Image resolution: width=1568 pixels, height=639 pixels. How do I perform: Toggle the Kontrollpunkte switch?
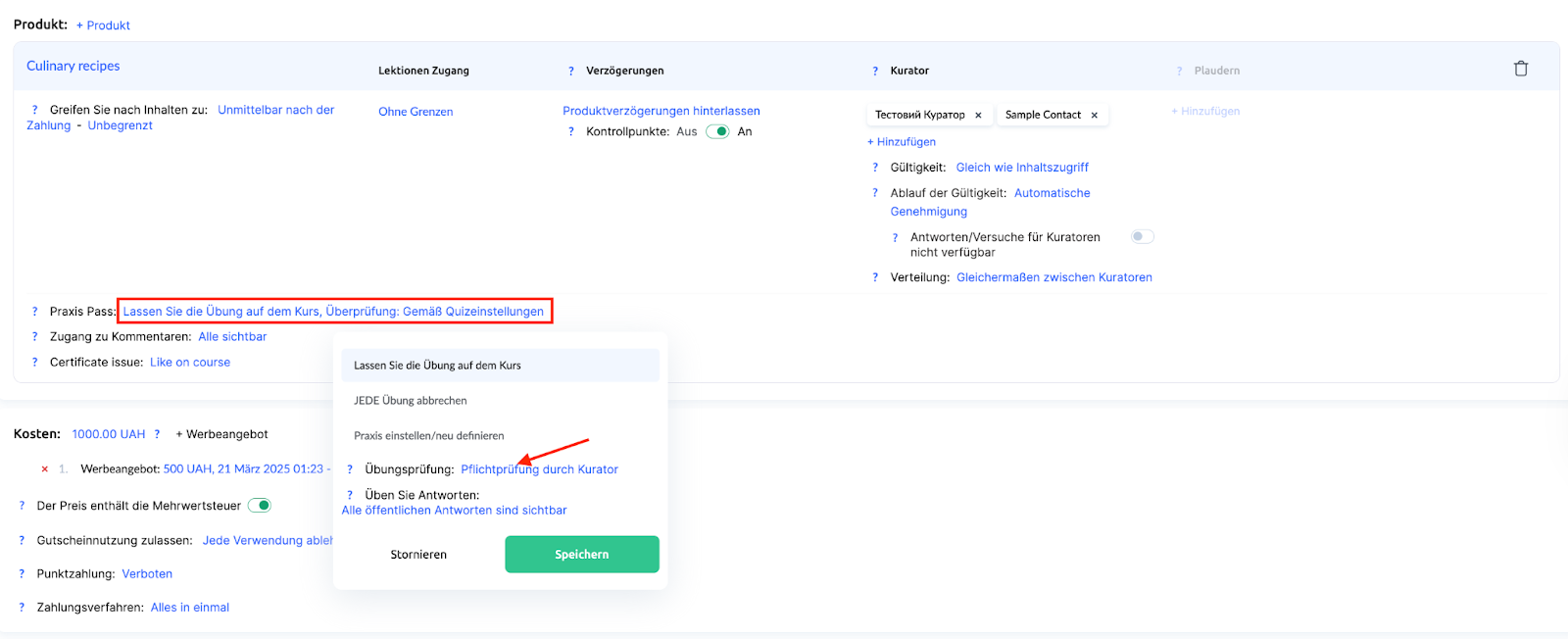717,131
